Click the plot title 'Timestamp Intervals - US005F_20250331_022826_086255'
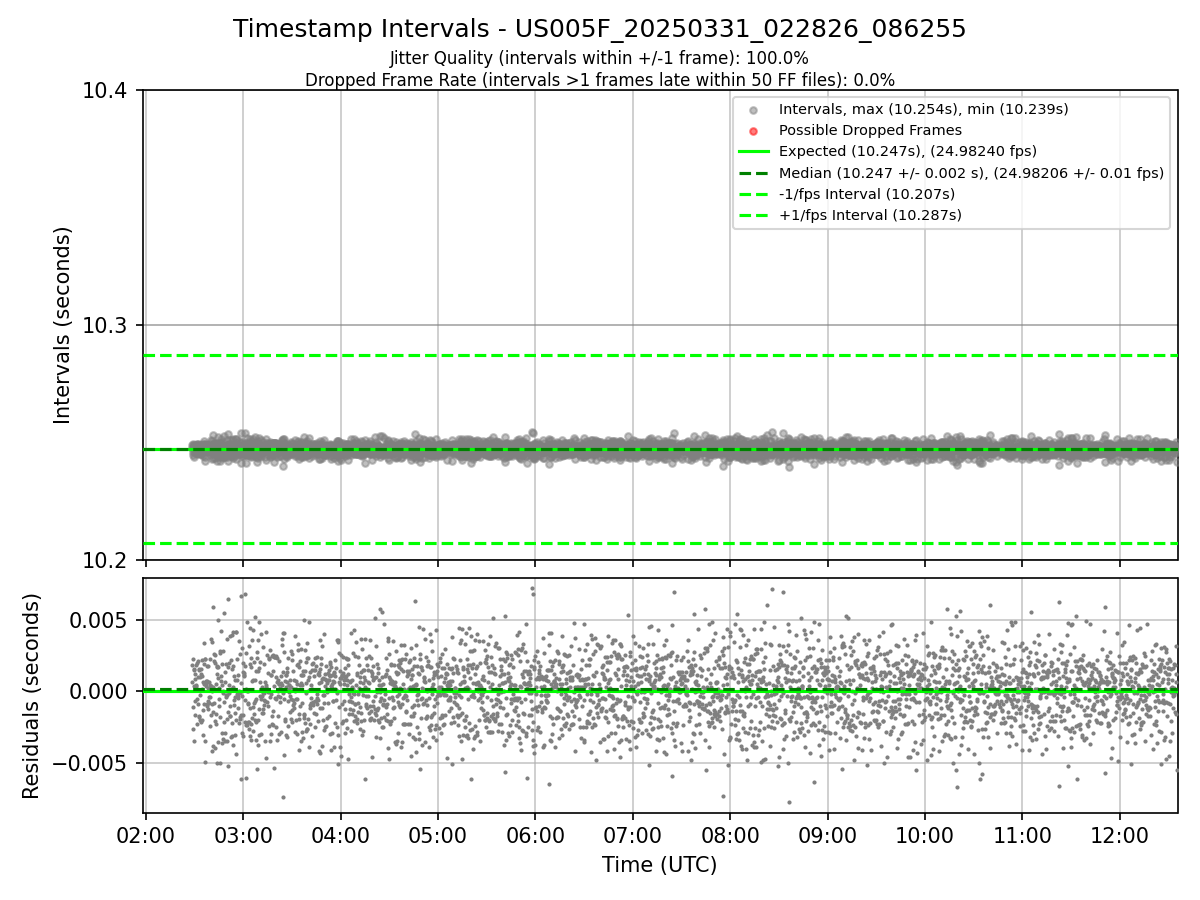The image size is (1200, 900). [x=600, y=29]
